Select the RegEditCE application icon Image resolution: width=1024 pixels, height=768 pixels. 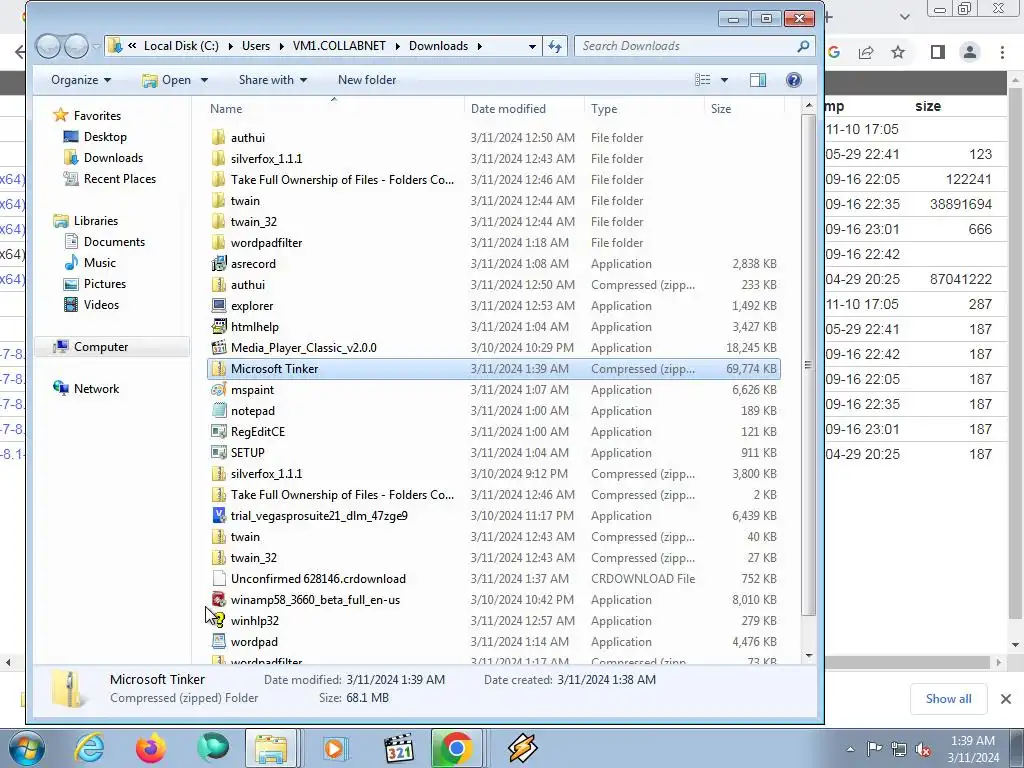[x=219, y=432]
